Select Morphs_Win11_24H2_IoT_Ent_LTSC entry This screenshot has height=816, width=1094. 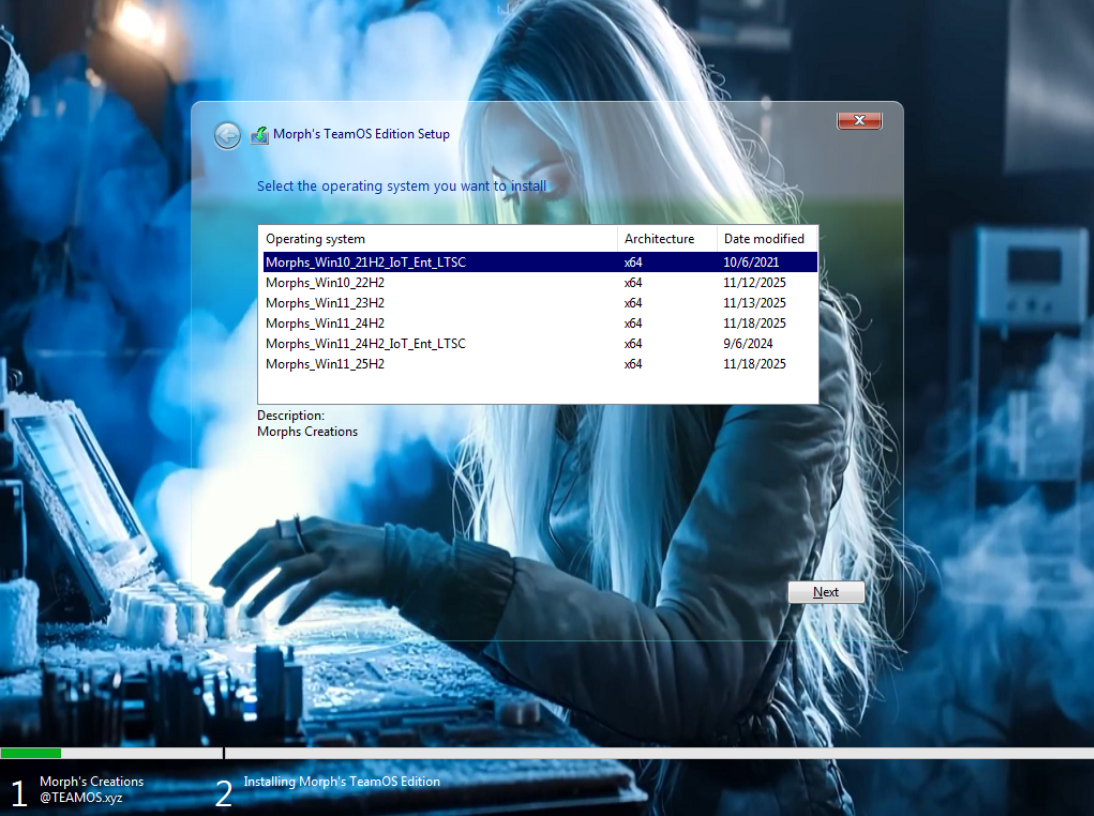[540, 343]
